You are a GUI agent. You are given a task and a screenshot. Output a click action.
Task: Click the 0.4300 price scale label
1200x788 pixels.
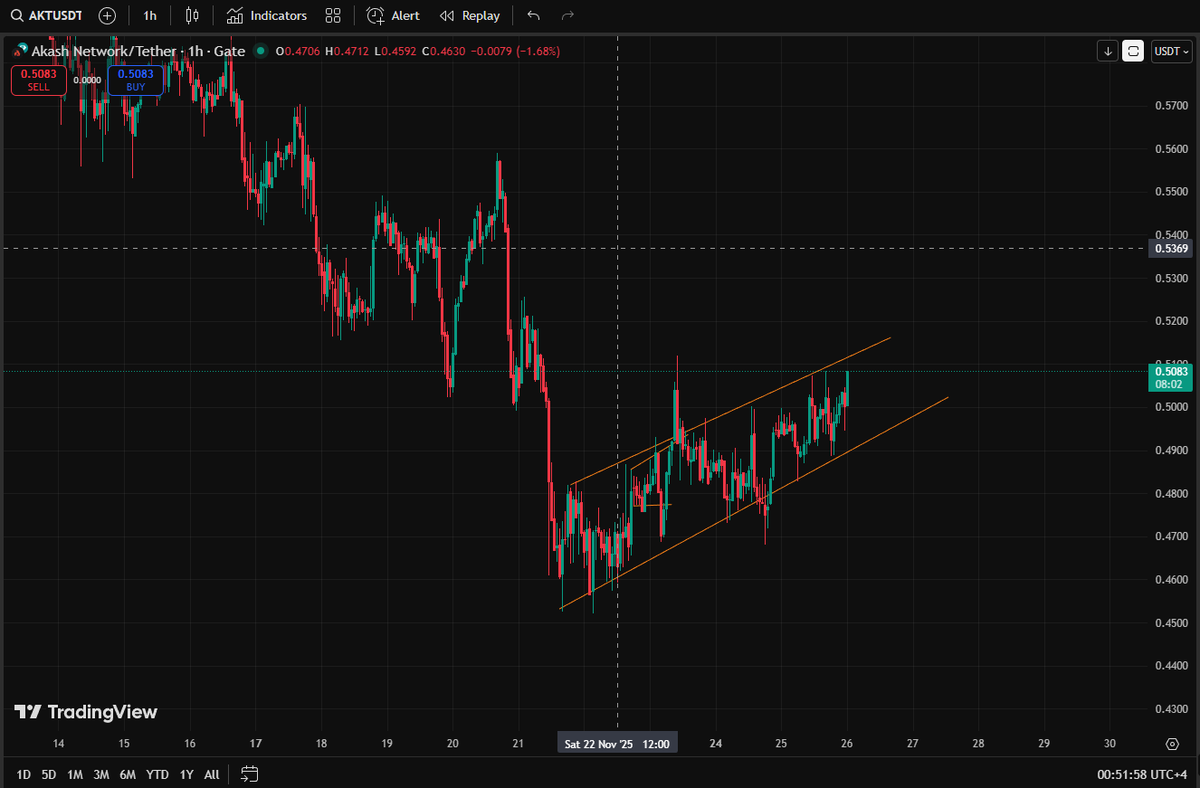pyautogui.click(x=1171, y=709)
